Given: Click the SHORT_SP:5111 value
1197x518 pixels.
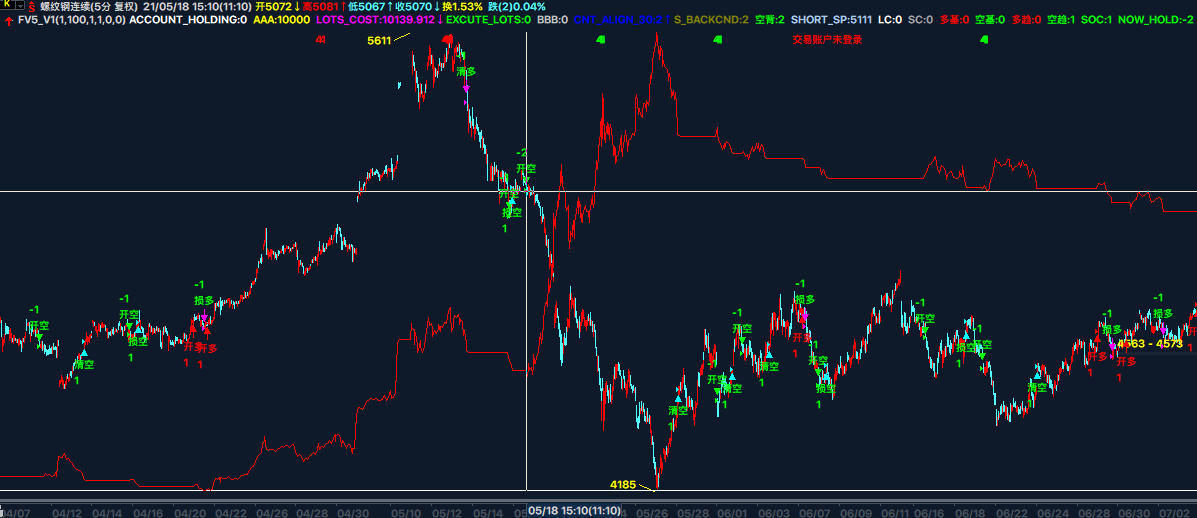Looking at the screenshot, I should 831,20.
